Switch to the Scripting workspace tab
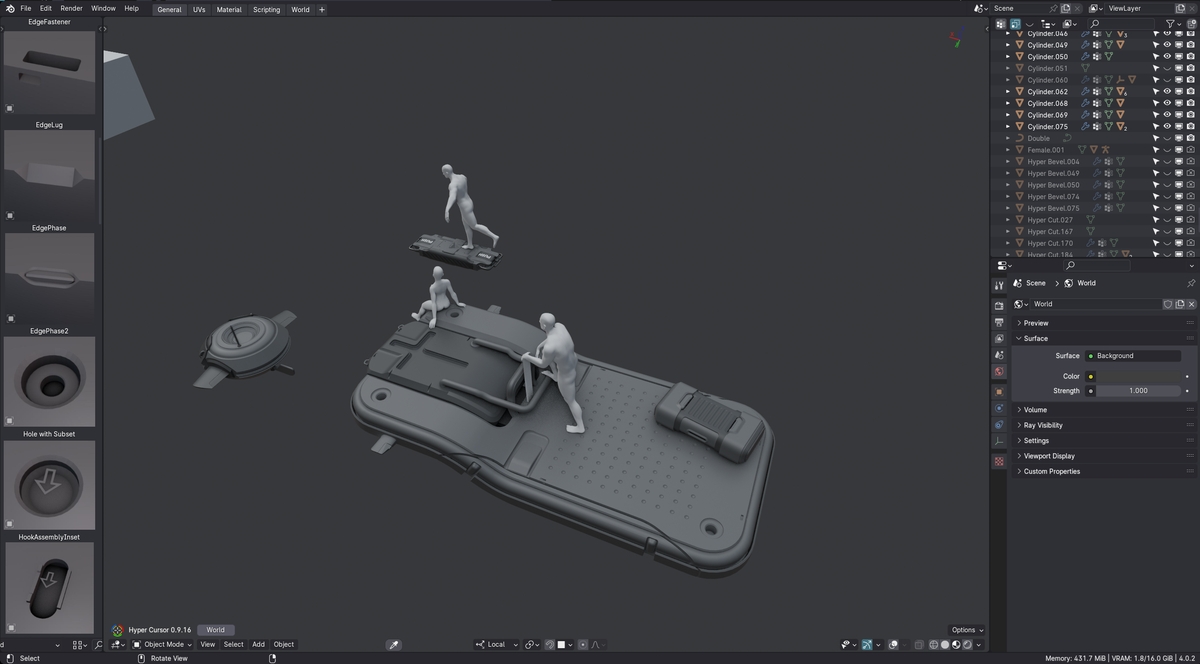Image resolution: width=1200 pixels, height=664 pixels. [266, 10]
